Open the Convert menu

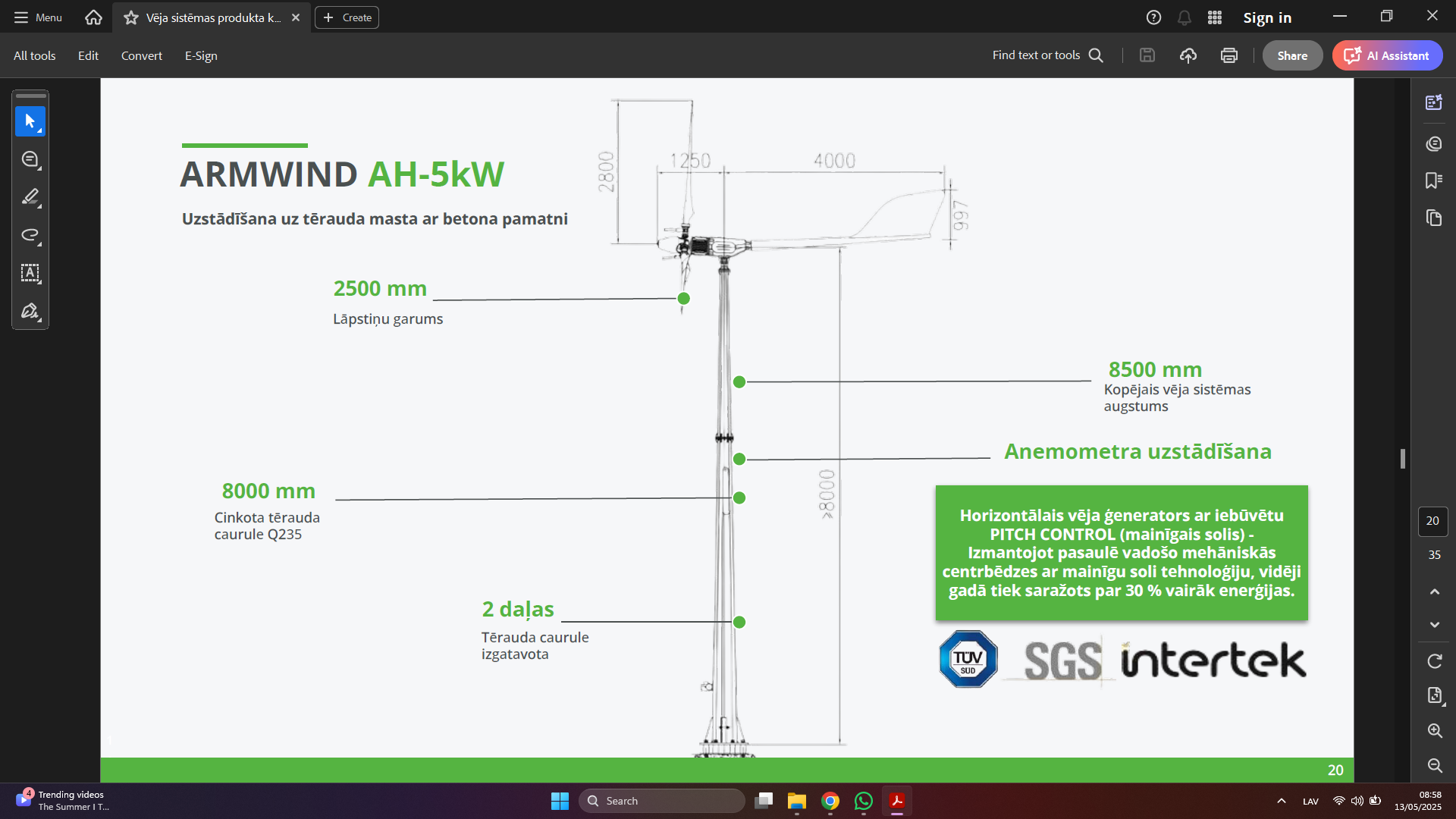141,55
